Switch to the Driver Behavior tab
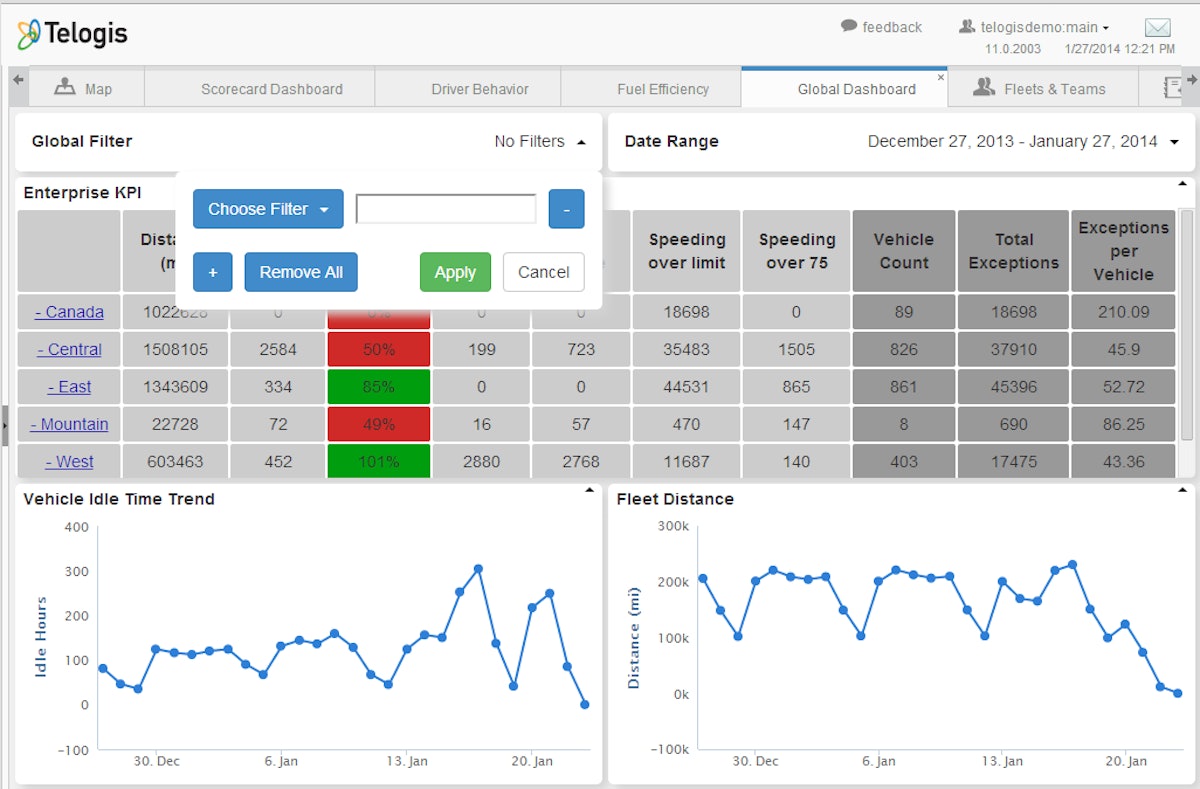 (480, 89)
